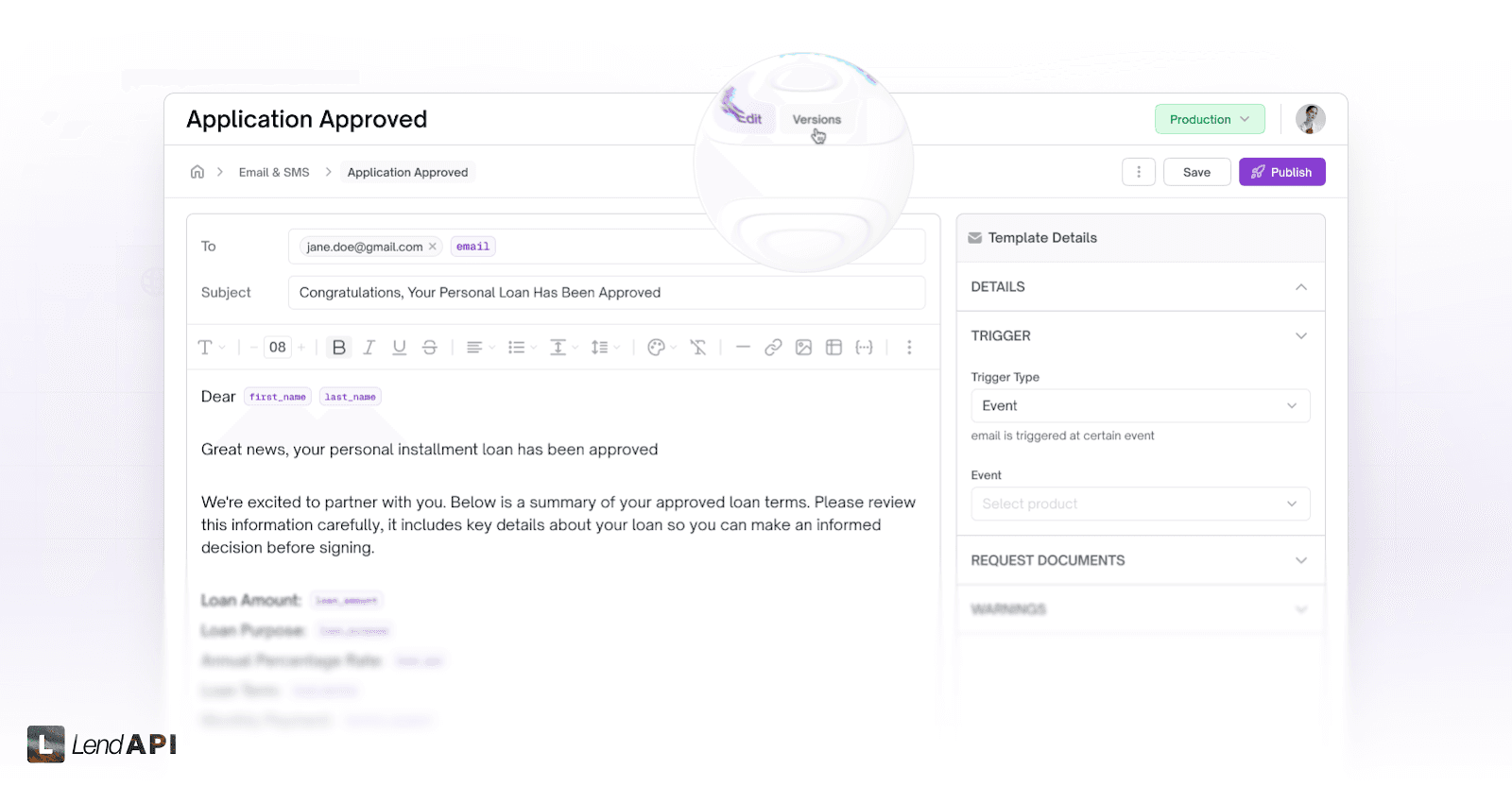The image size is (1512, 786).
Task: Open the Production environment dropdown
Action: [x=1209, y=118]
